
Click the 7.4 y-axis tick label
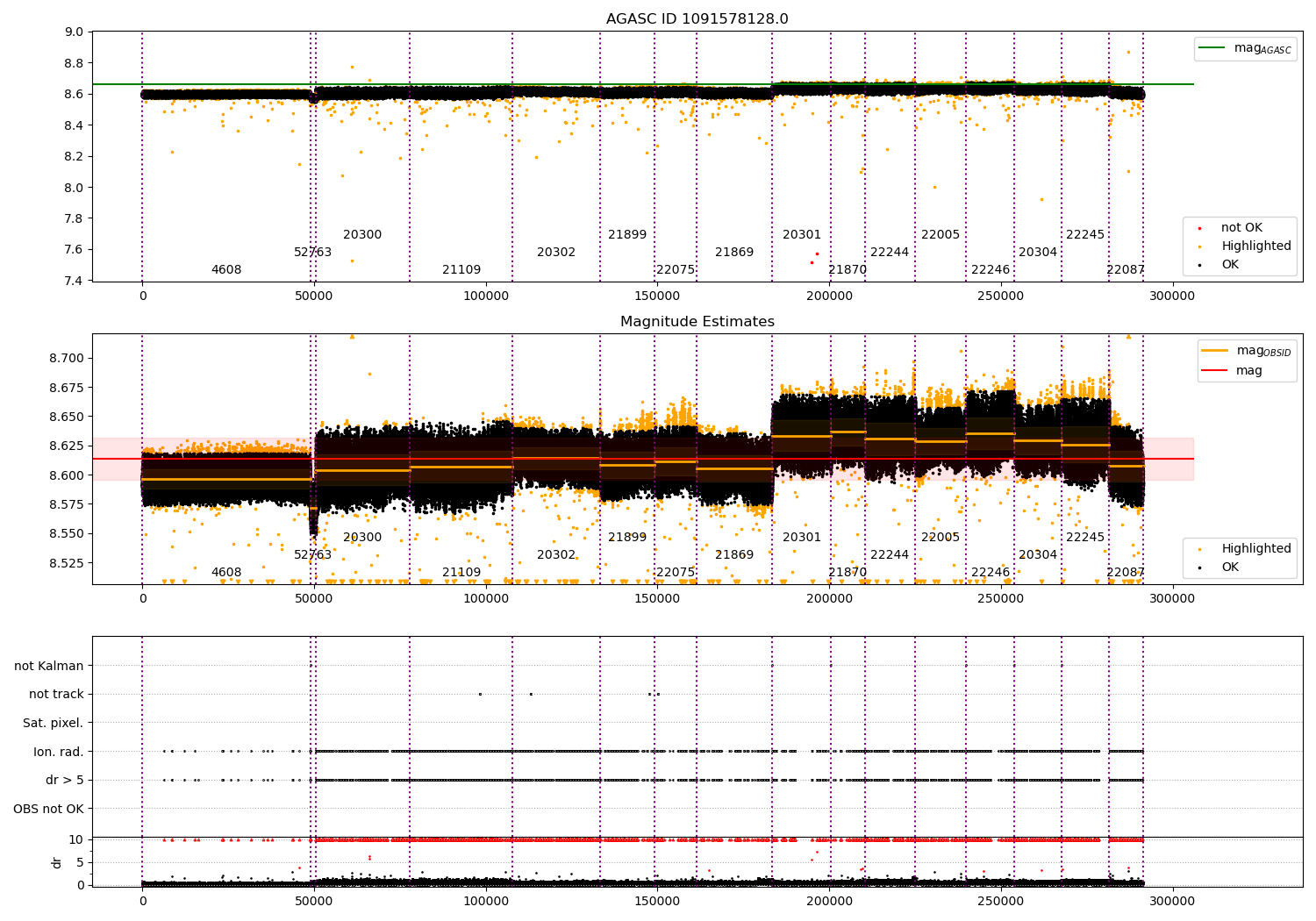coord(75,281)
